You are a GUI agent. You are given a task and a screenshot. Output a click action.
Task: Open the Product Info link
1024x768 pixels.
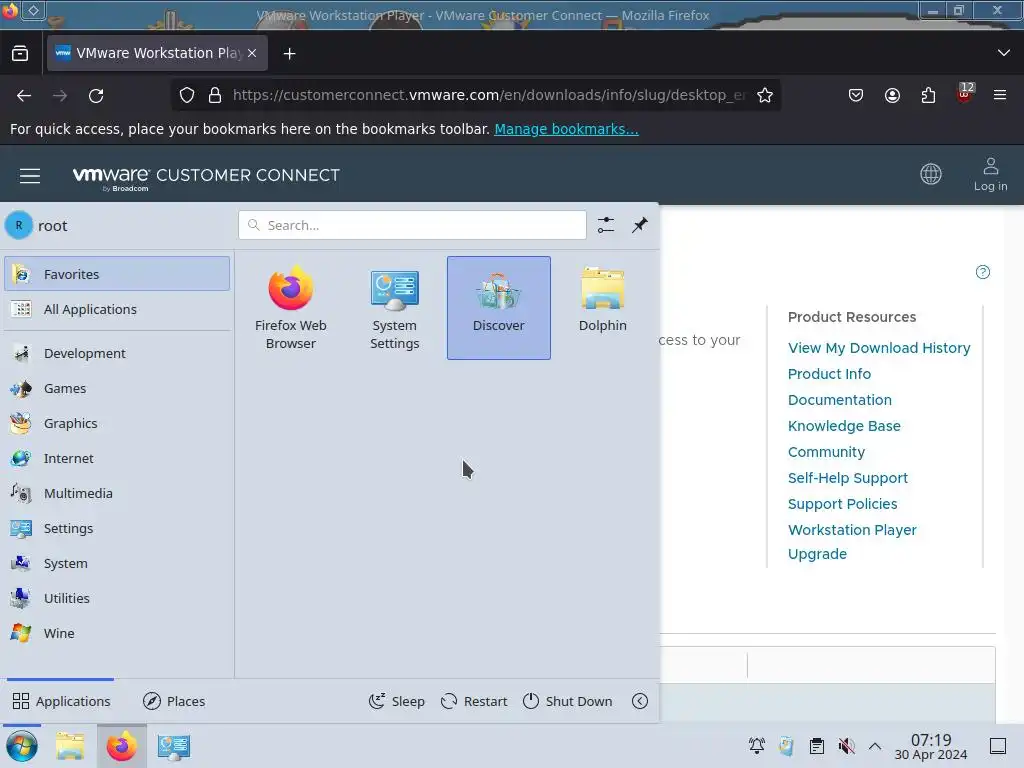coord(829,374)
